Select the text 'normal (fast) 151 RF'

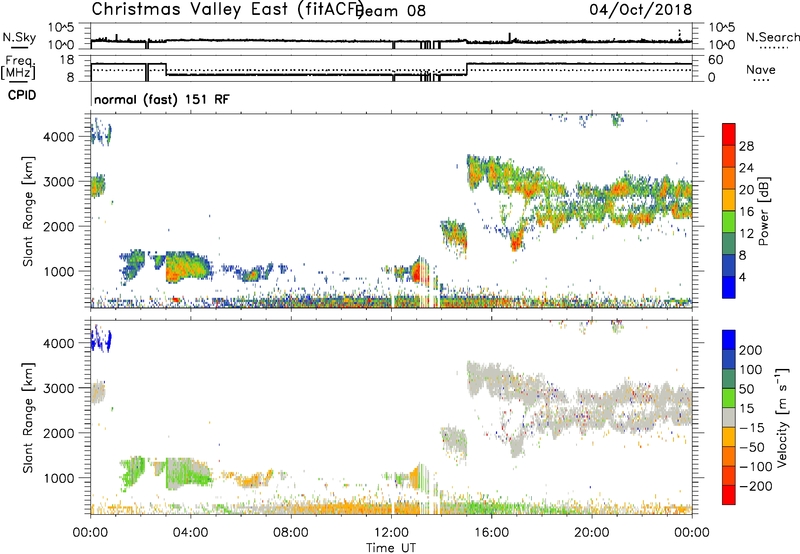pyautogui.click(x=162, y=99)
